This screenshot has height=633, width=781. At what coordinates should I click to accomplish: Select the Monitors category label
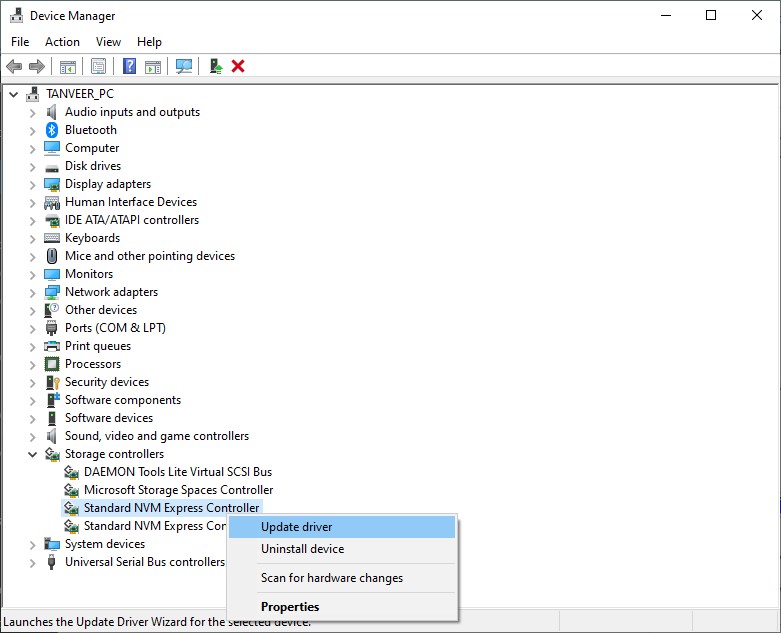[89, 274]
